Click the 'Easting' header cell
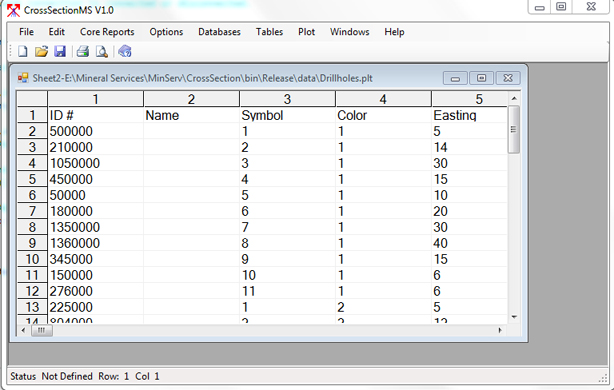Viewport: 614px width, 390px height. pyautogui.click(x=470, y=115)
